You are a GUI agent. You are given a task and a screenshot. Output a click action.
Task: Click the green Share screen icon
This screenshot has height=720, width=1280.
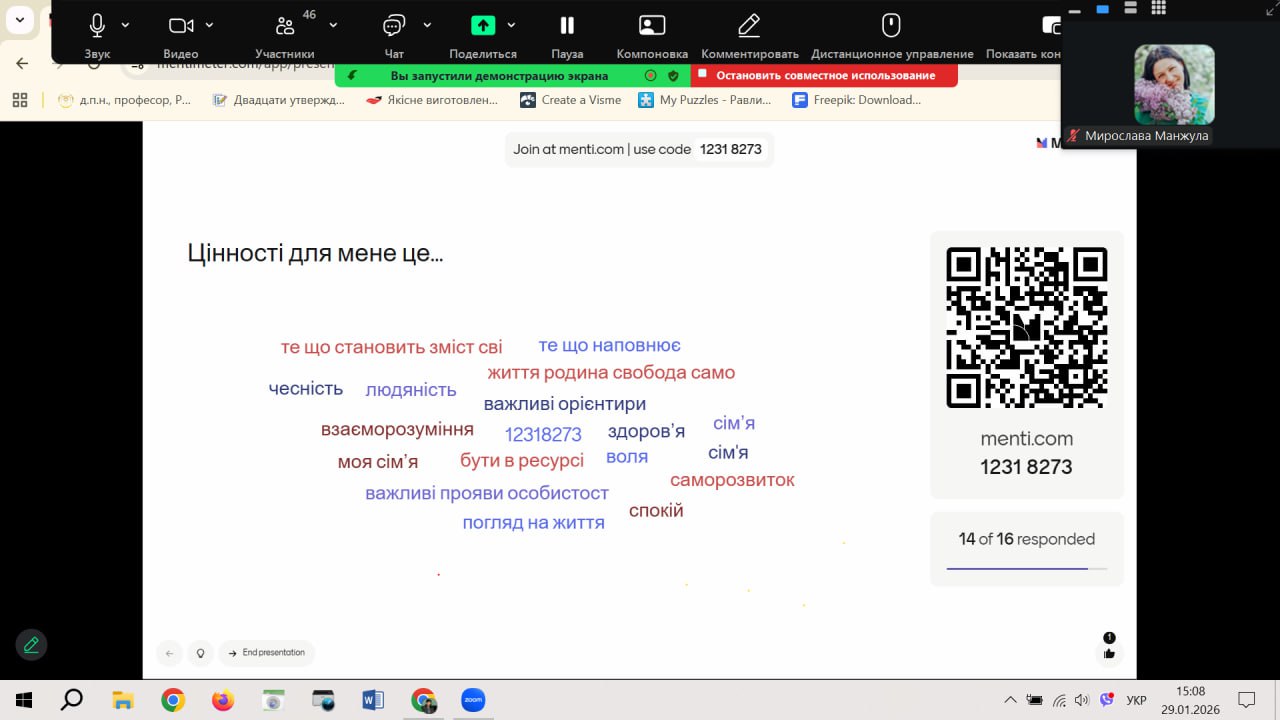483,26
